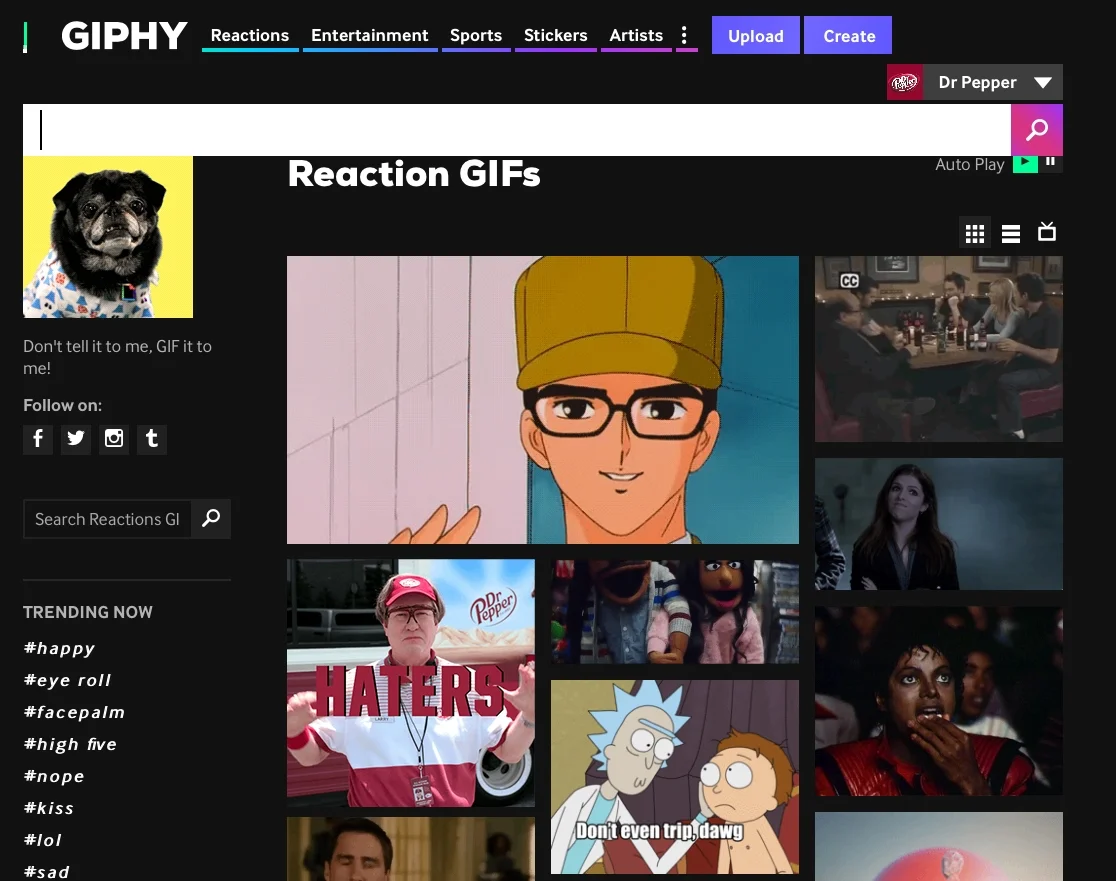The width and height of the screenshot is (1116, 881).
Task: Click the Dr Pepper avatar icon
Action: [x=905, y=82]
